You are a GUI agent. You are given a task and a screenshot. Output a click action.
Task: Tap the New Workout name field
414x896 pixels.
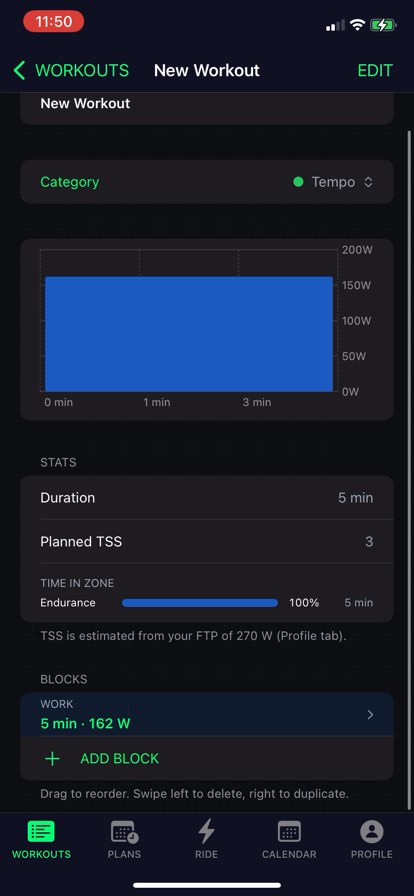(207, 106)
